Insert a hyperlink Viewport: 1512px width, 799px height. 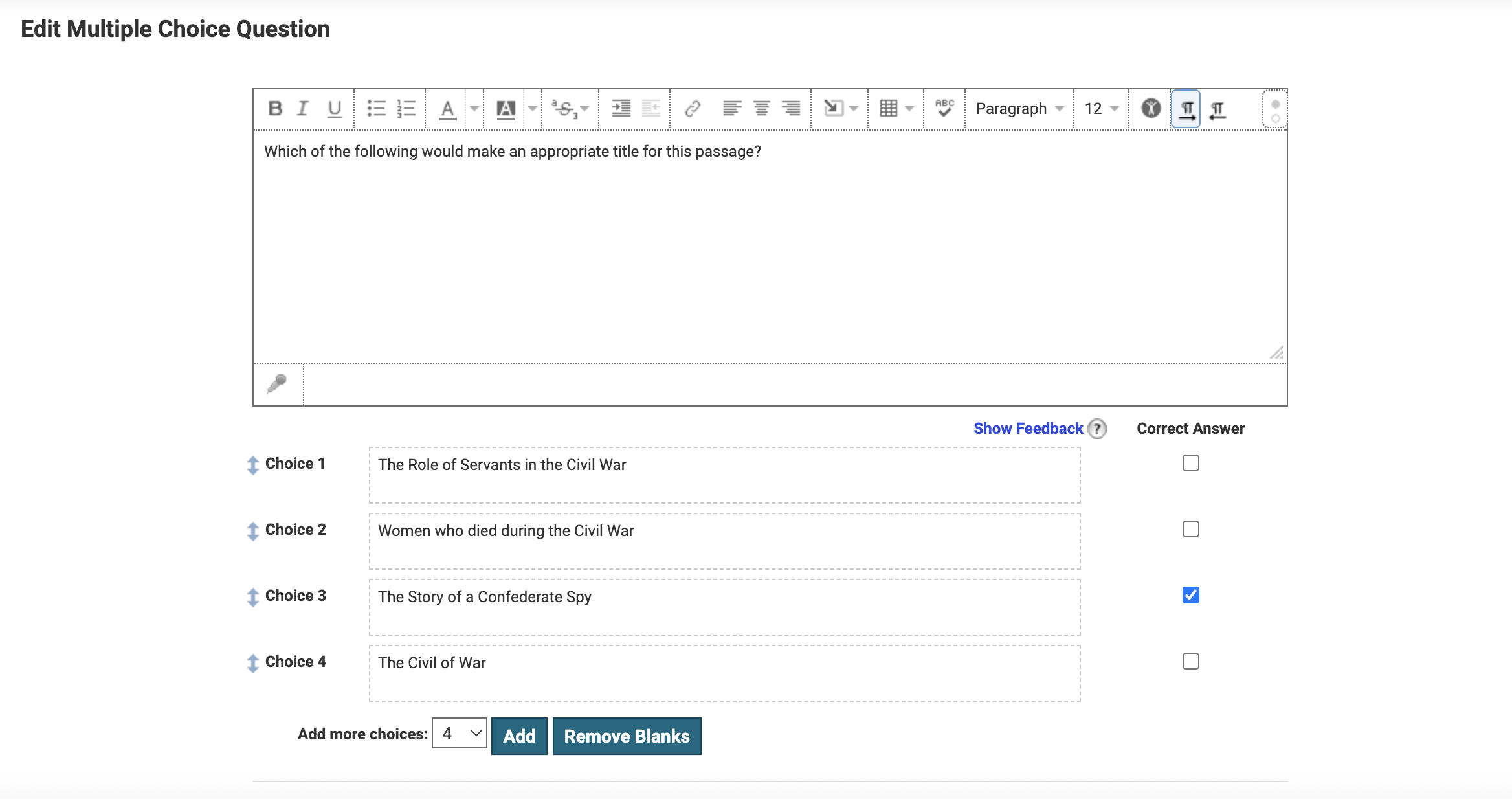click(693, 109)
